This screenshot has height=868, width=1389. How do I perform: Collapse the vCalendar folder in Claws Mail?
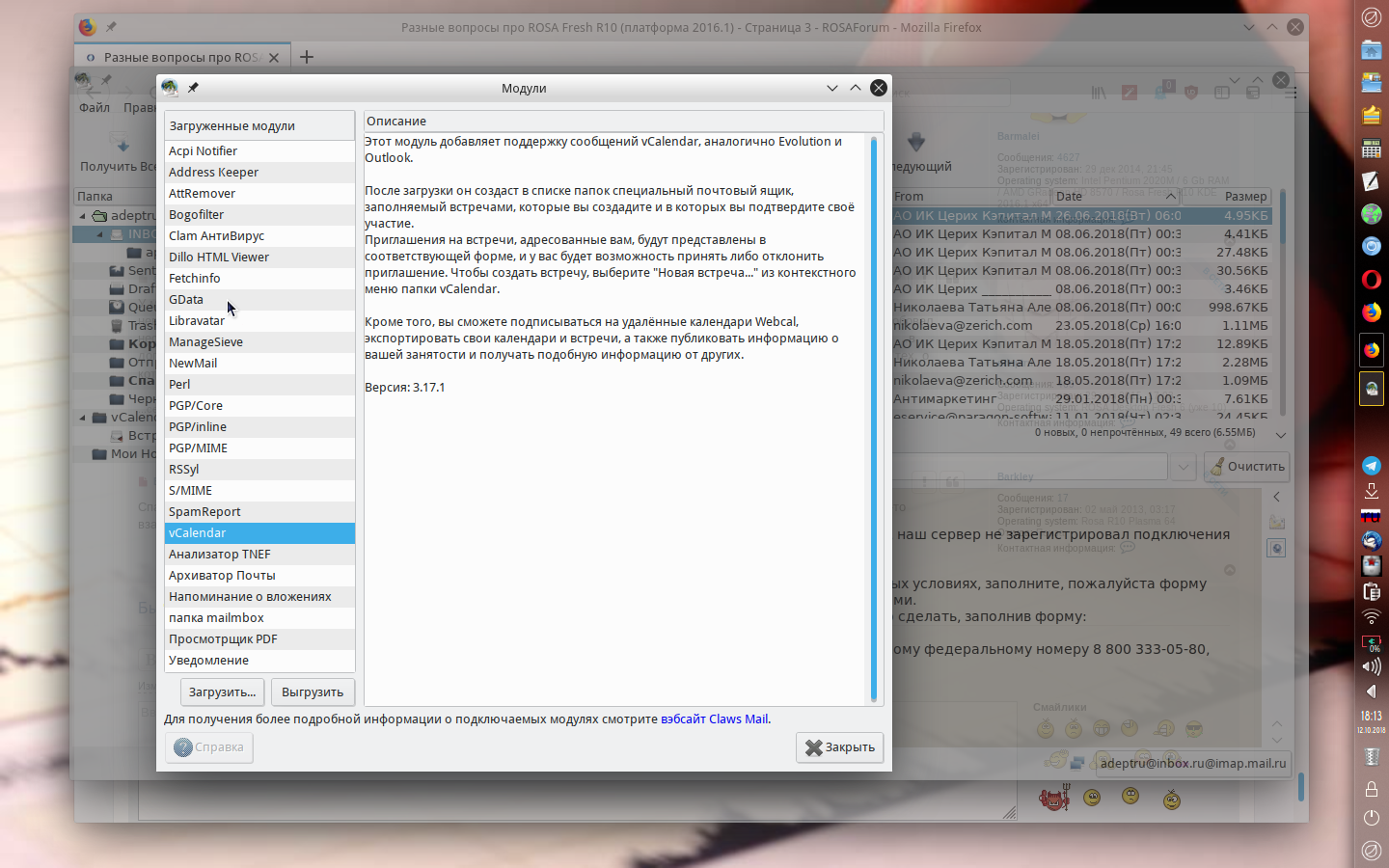[x=83, y=418]
